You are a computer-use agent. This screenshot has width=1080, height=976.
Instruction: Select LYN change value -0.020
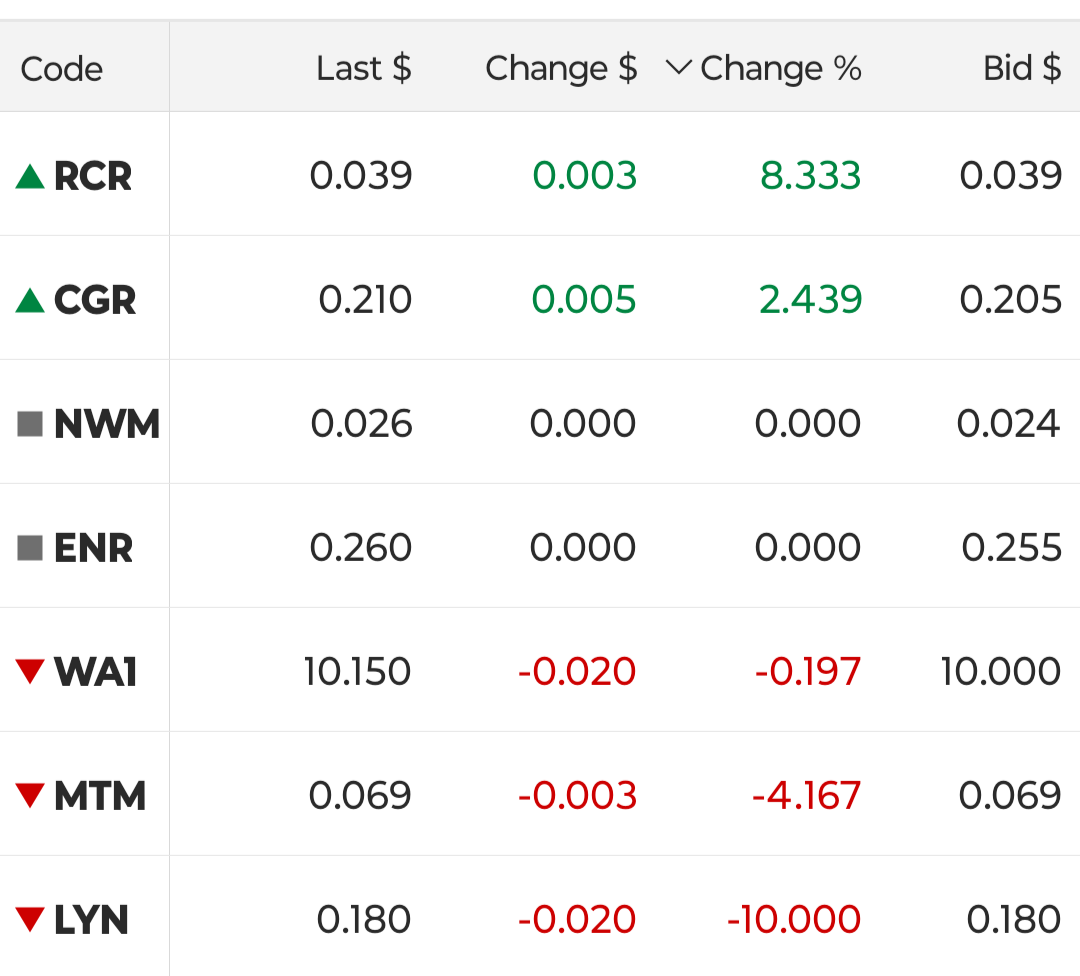(577, 920)
